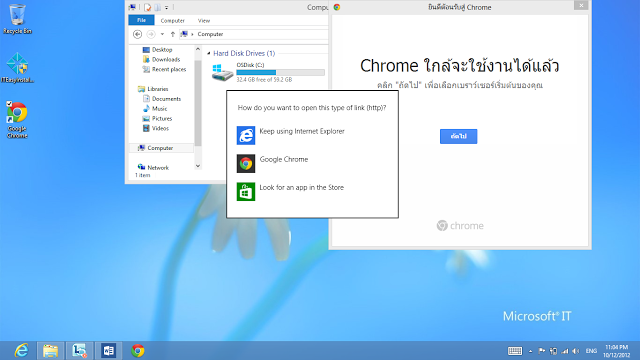Open the File tab in Explorer
Screen dimensions: 640x360
coord(141,20)
